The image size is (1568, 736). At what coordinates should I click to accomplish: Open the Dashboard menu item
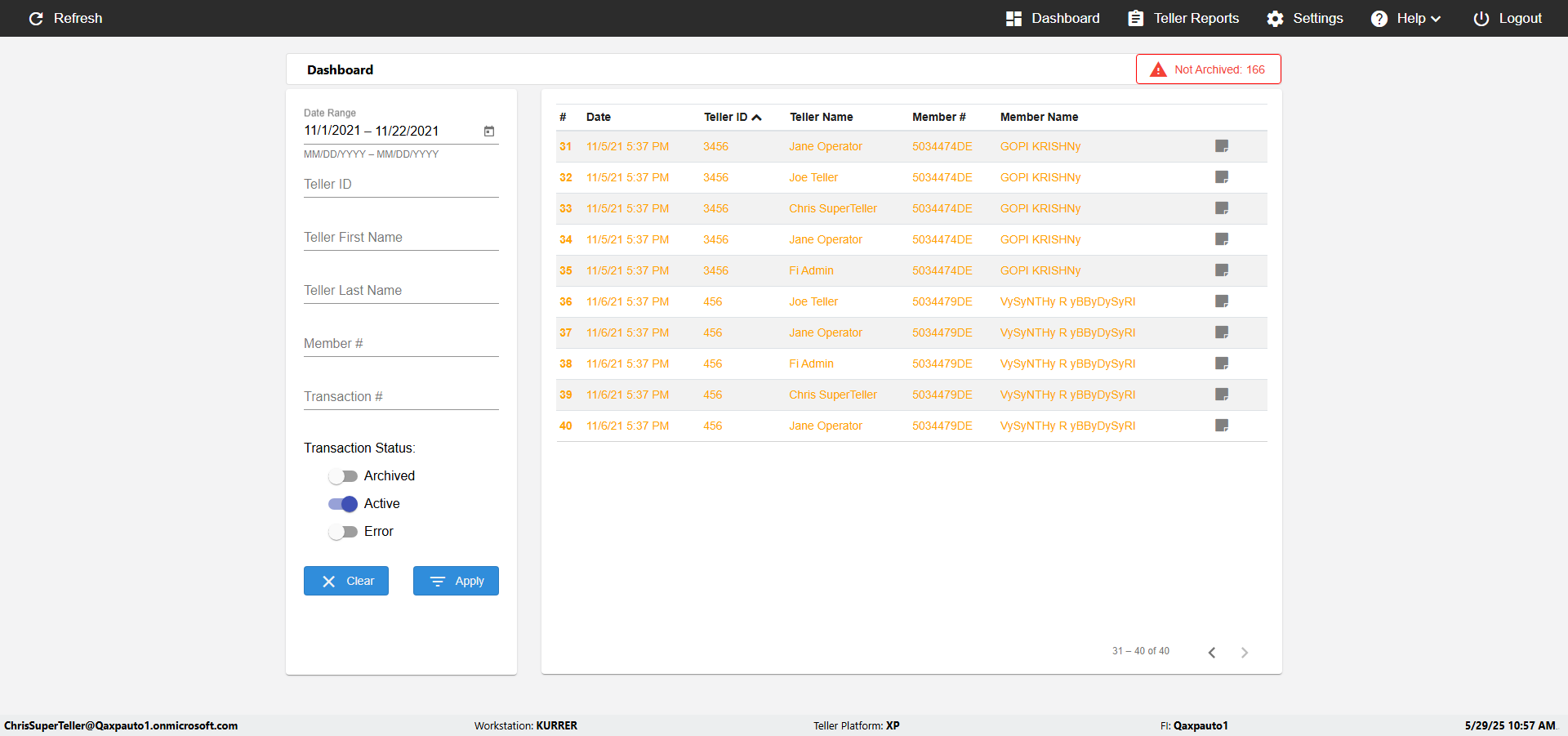click(1053, 18)
